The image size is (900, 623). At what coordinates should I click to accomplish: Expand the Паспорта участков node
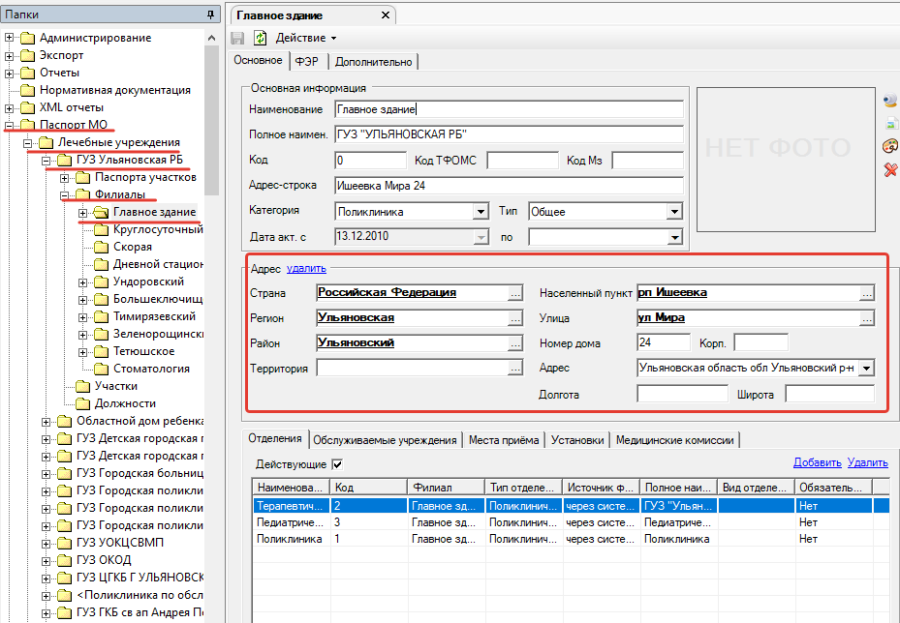[x=64, y=177]
